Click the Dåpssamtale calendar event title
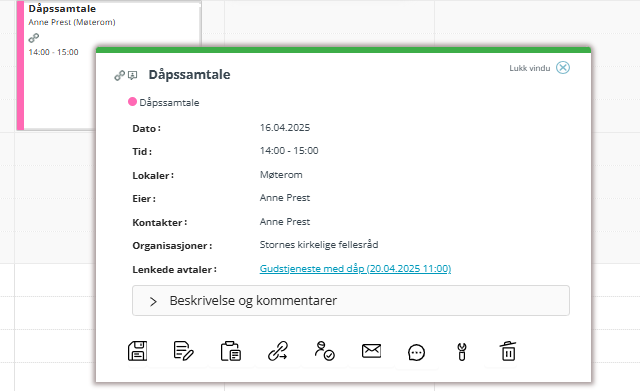Screen dimensions: 640x391 tap(62, 8)
